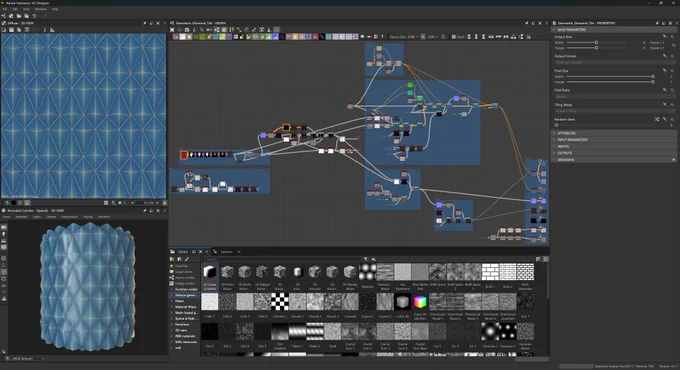680x370 pixels.
Task: Expand the Function nodes category
Action: (x=172, y=289)
